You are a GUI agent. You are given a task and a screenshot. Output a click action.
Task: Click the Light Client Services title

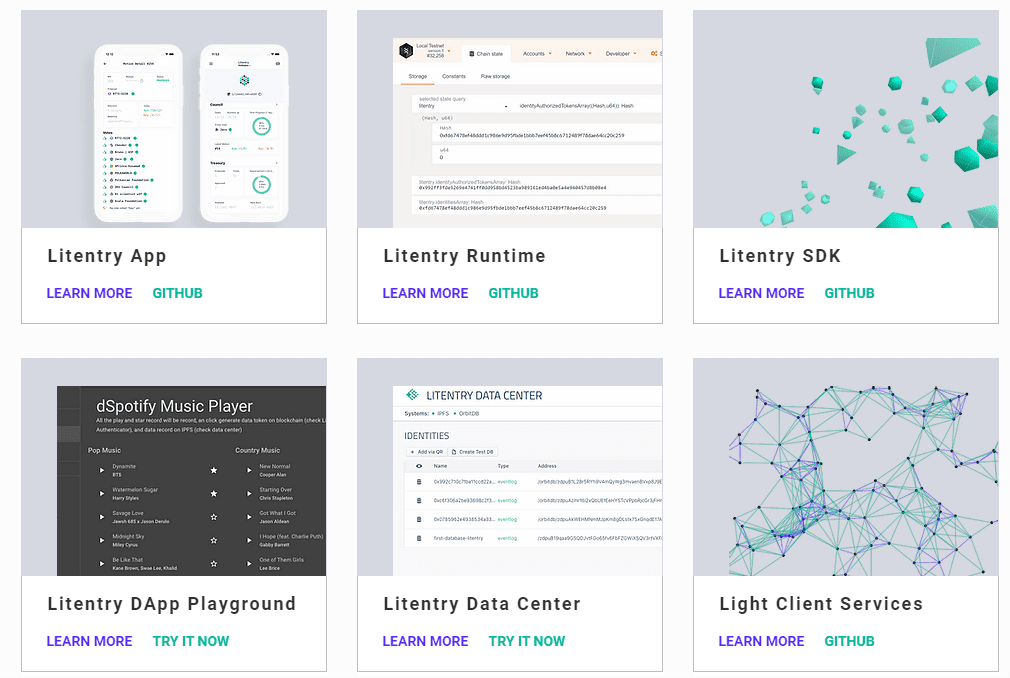(821, 604)
